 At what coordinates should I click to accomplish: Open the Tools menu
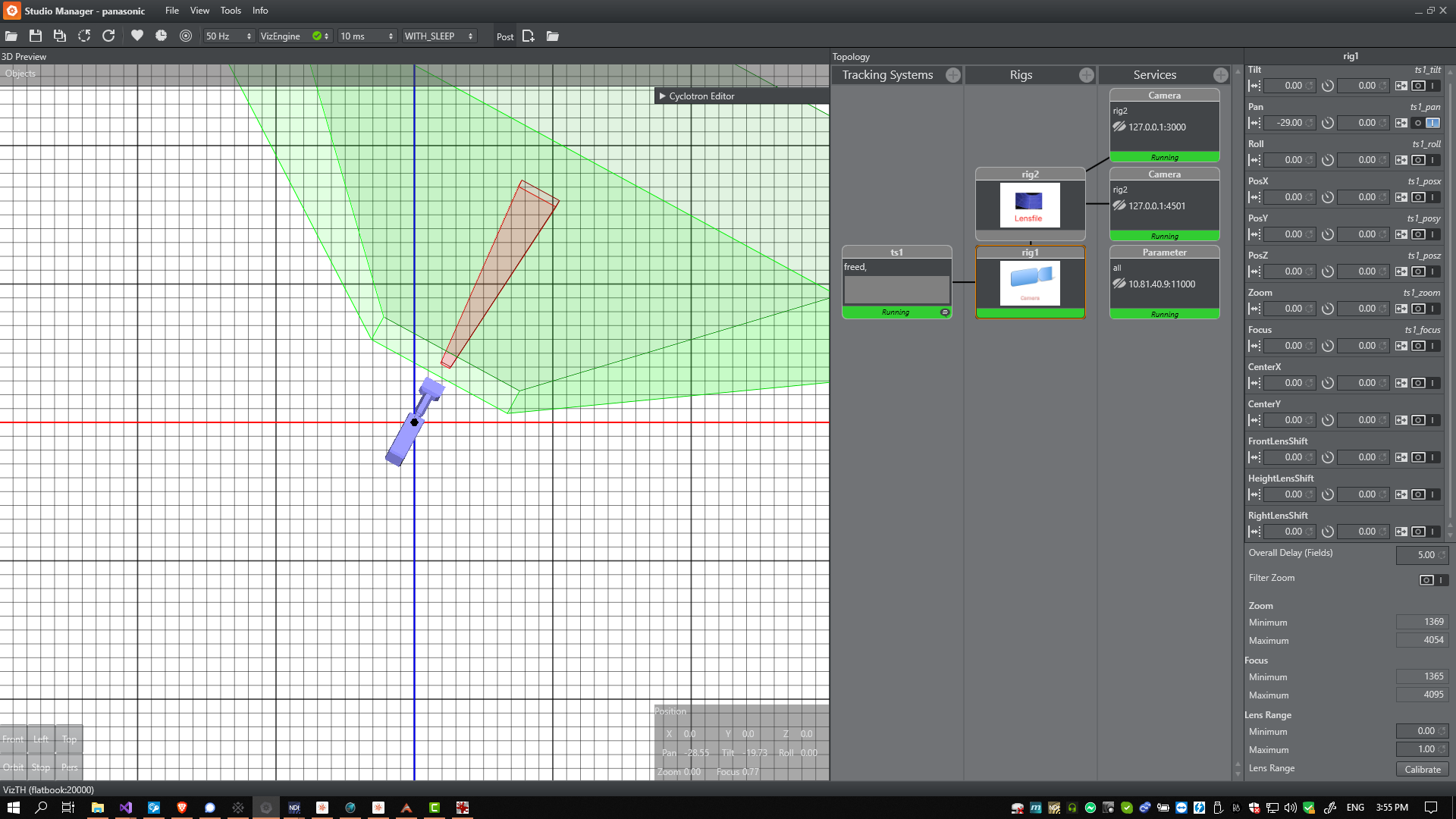(231, 11)
